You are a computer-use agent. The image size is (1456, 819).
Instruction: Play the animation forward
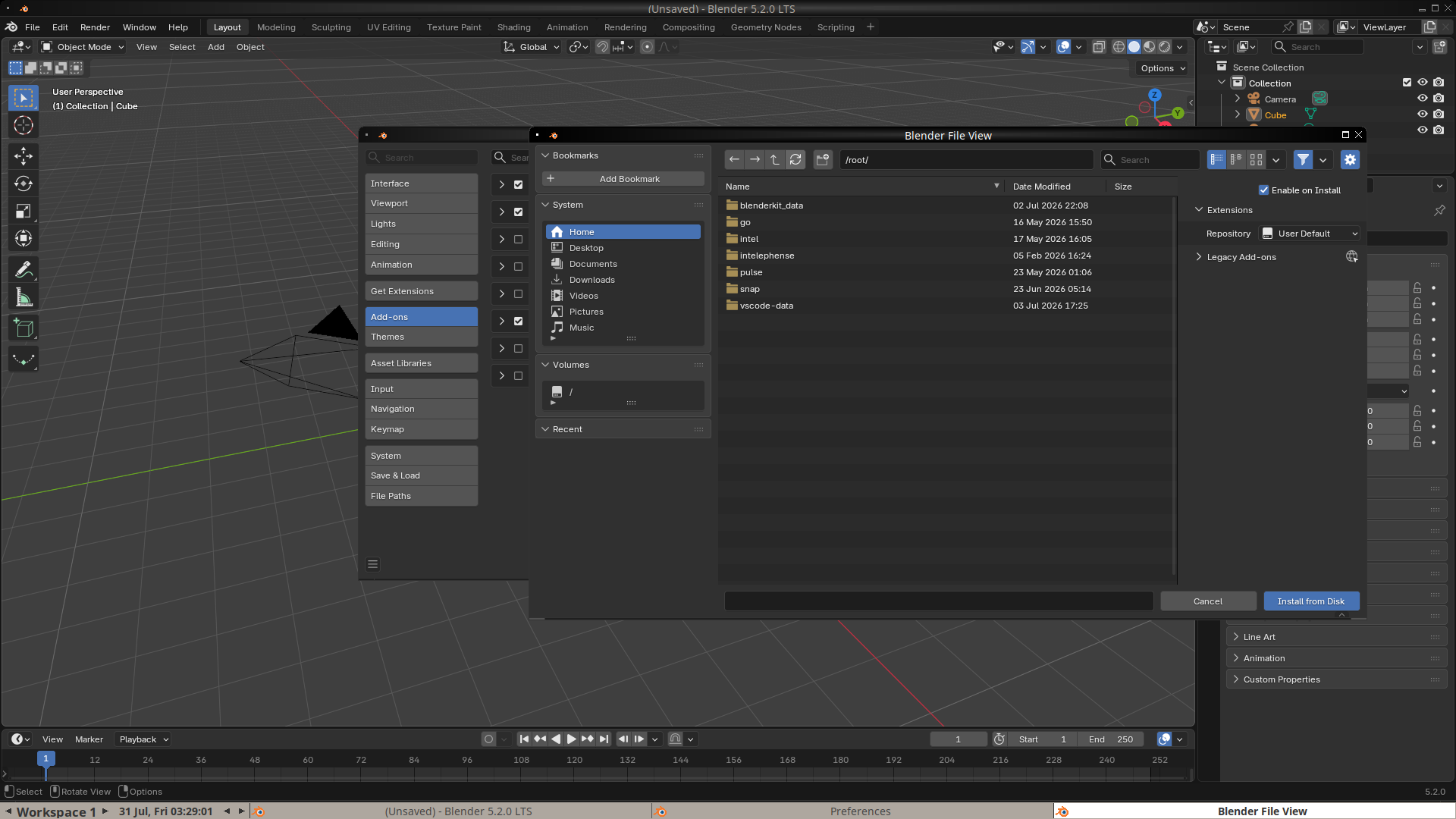(572, 739)
